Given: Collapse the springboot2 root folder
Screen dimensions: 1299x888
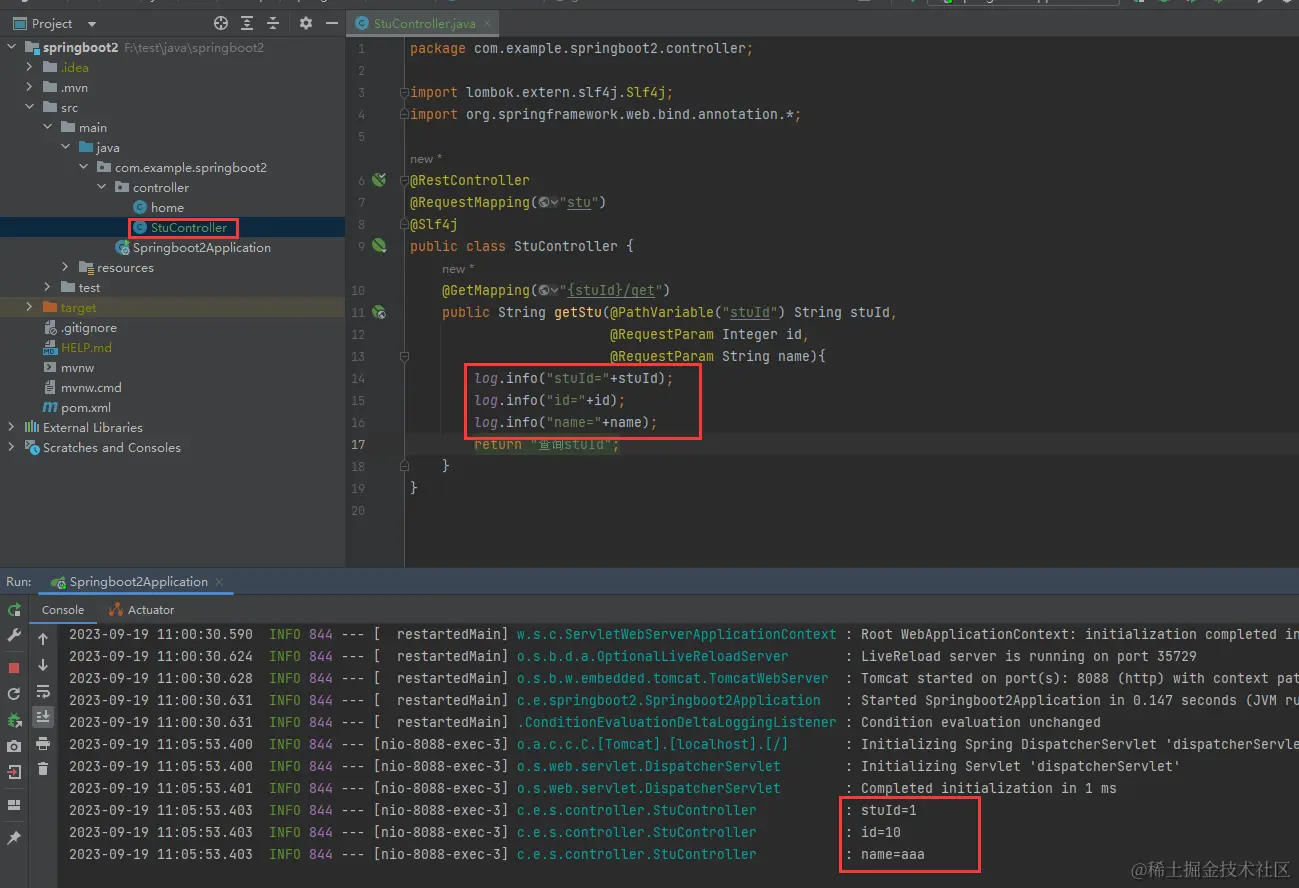Looking at the screenshot, I should tap(12, 47).
